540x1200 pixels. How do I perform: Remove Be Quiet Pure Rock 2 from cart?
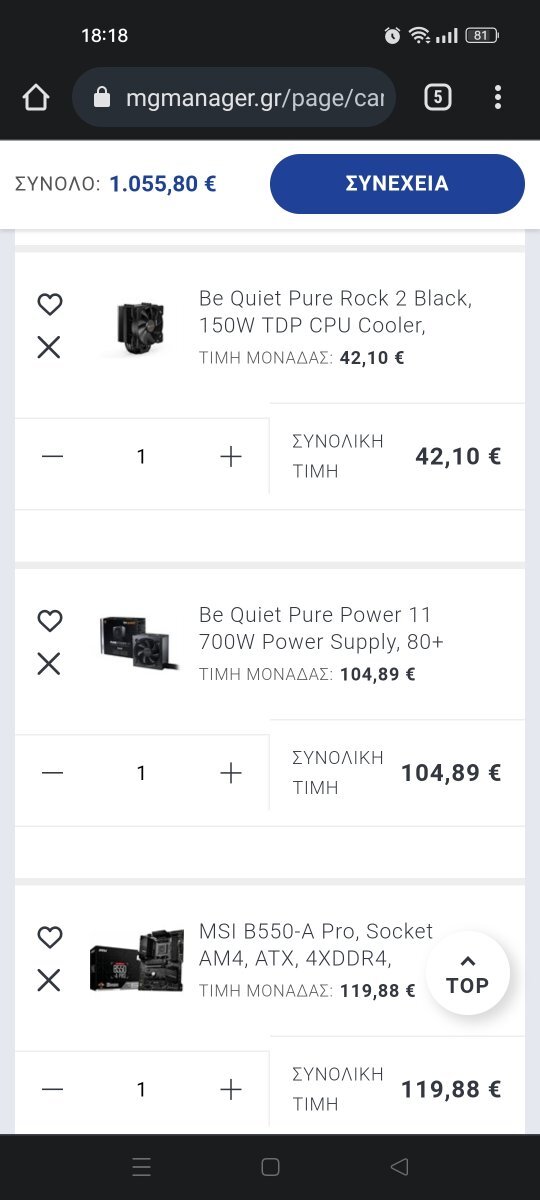(x=49, y=347)
